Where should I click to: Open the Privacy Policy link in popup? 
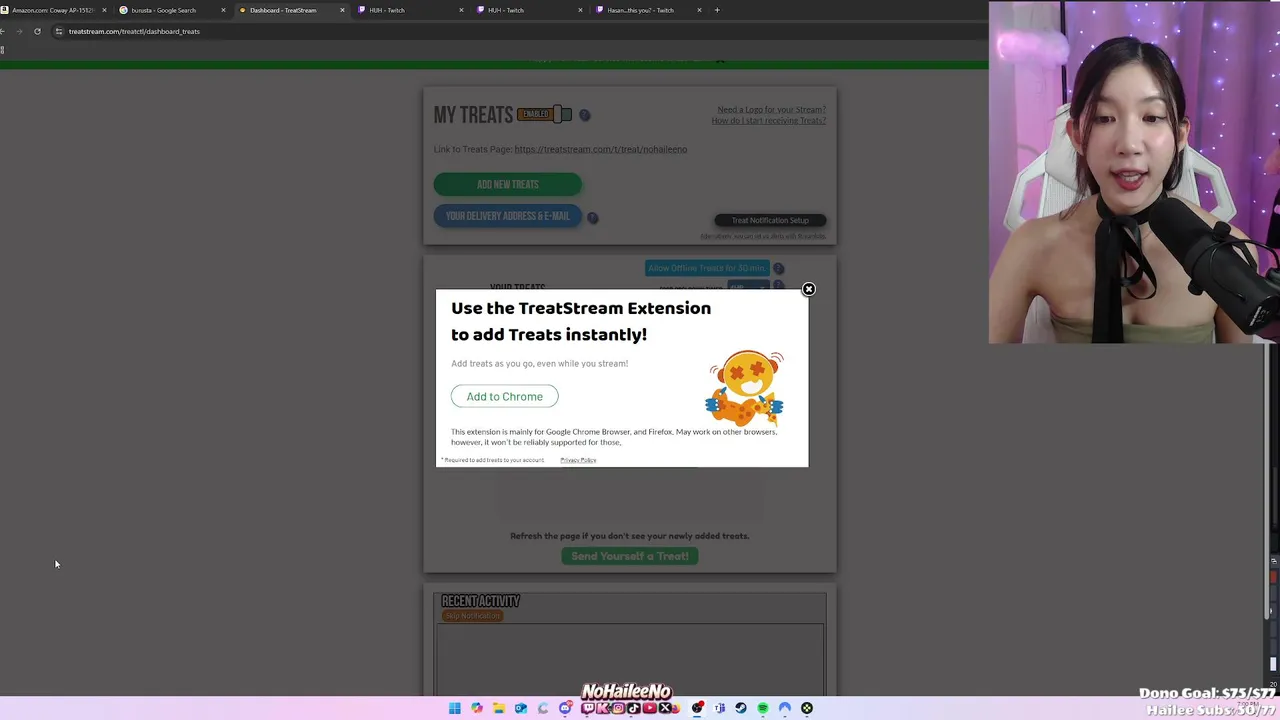click(x=578, y=460)
